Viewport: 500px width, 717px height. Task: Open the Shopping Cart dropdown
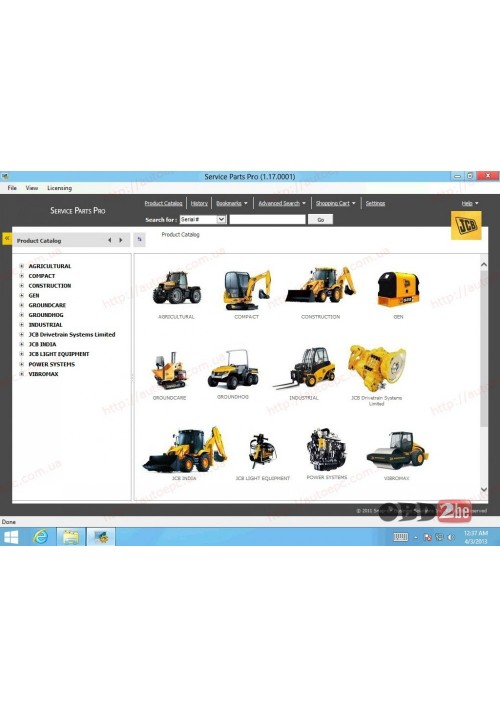[x=335, y=203]
